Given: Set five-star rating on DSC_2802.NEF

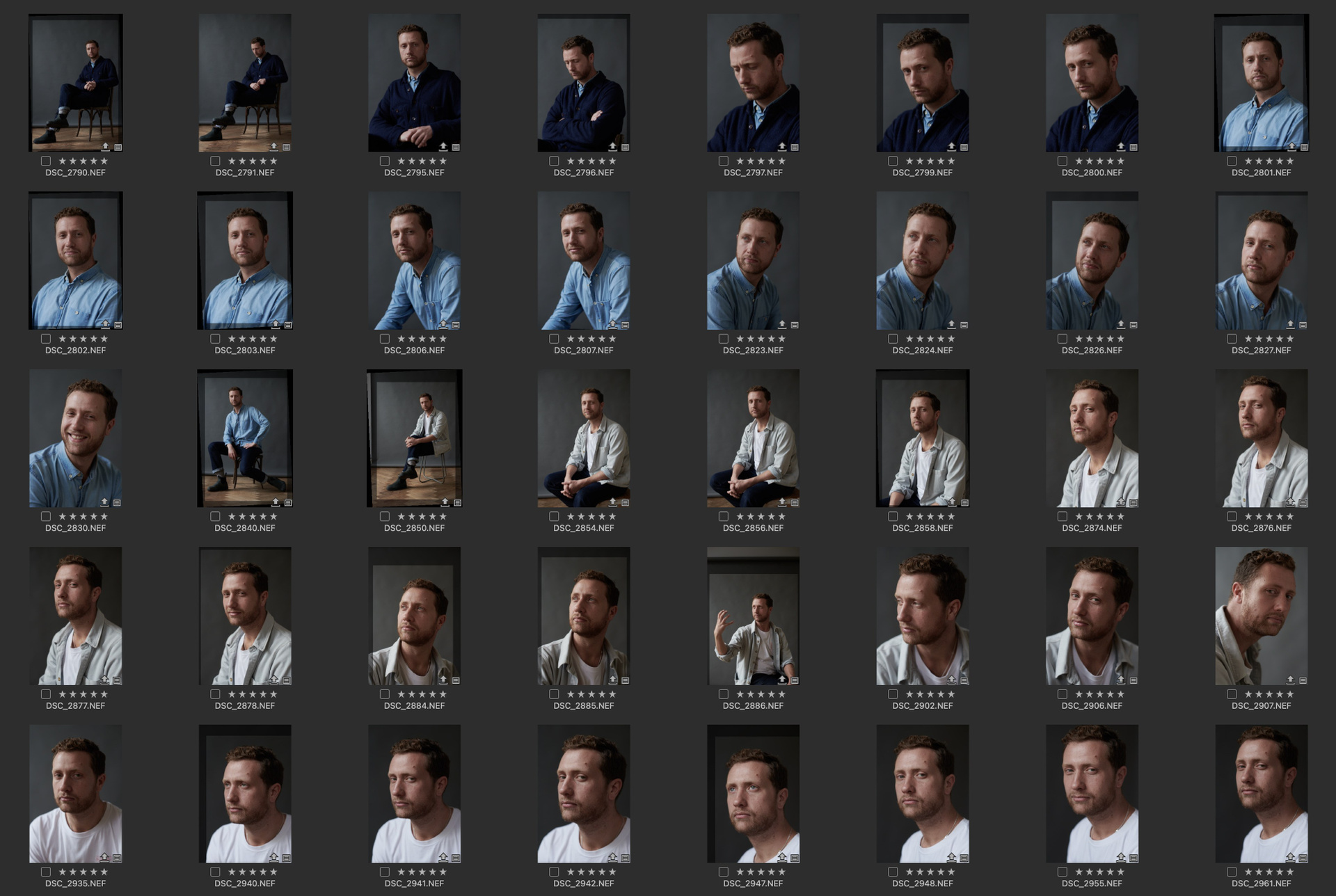Looking at the screenshot, I should click(104, 339).
